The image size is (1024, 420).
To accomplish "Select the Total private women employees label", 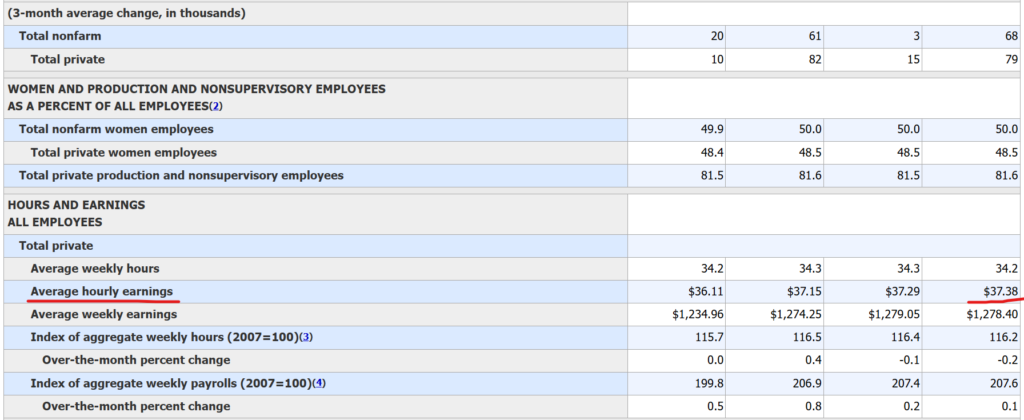I will [x=124, y=152].
